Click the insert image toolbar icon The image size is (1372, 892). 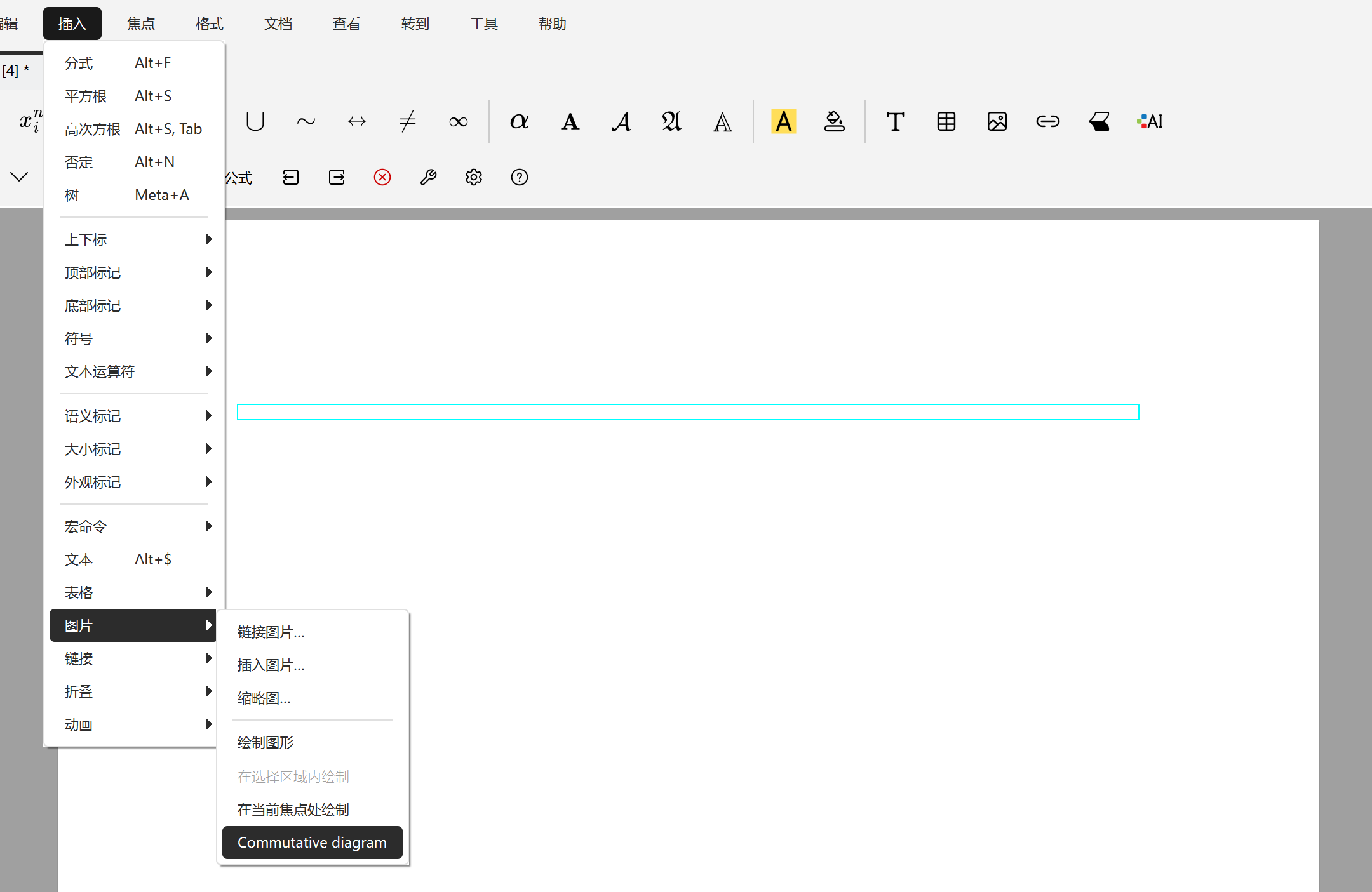997,121
